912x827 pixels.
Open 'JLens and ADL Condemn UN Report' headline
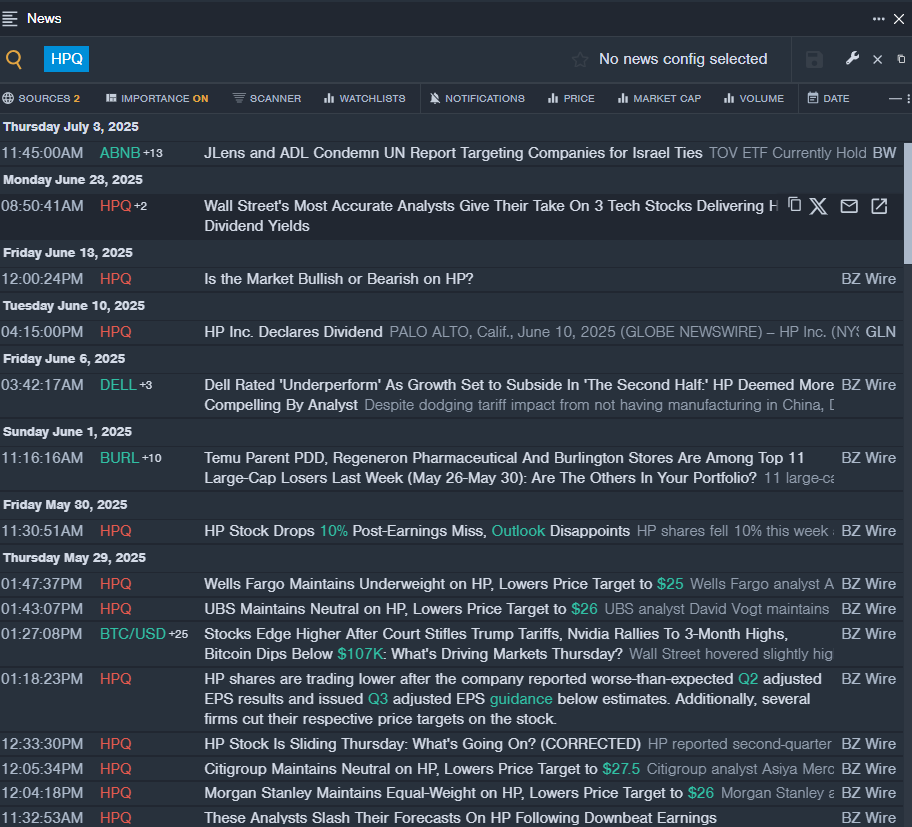tap(453, 153)
